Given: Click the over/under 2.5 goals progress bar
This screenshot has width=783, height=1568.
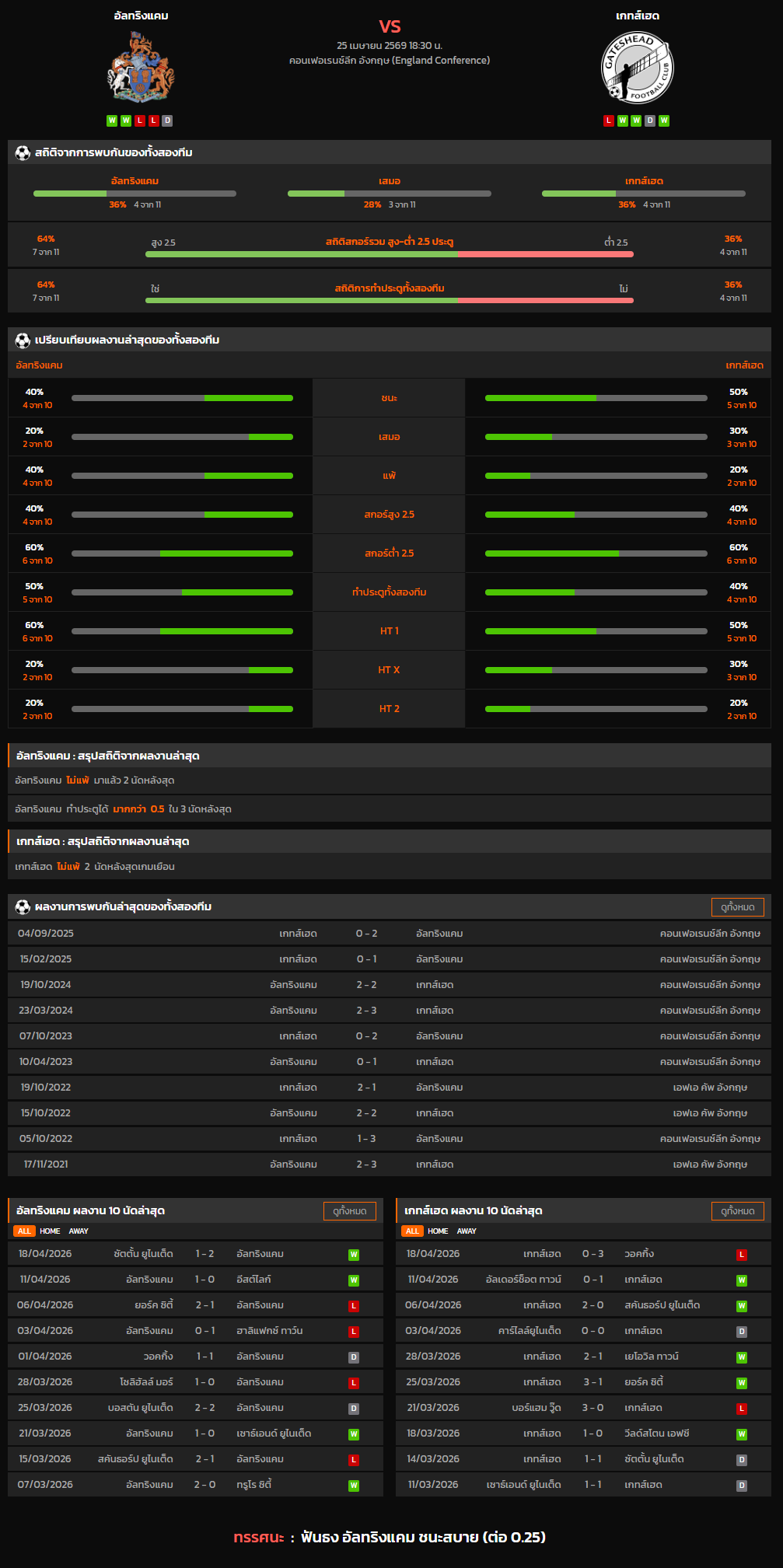Looking at the screenshot, I should [x=389, y=254].
